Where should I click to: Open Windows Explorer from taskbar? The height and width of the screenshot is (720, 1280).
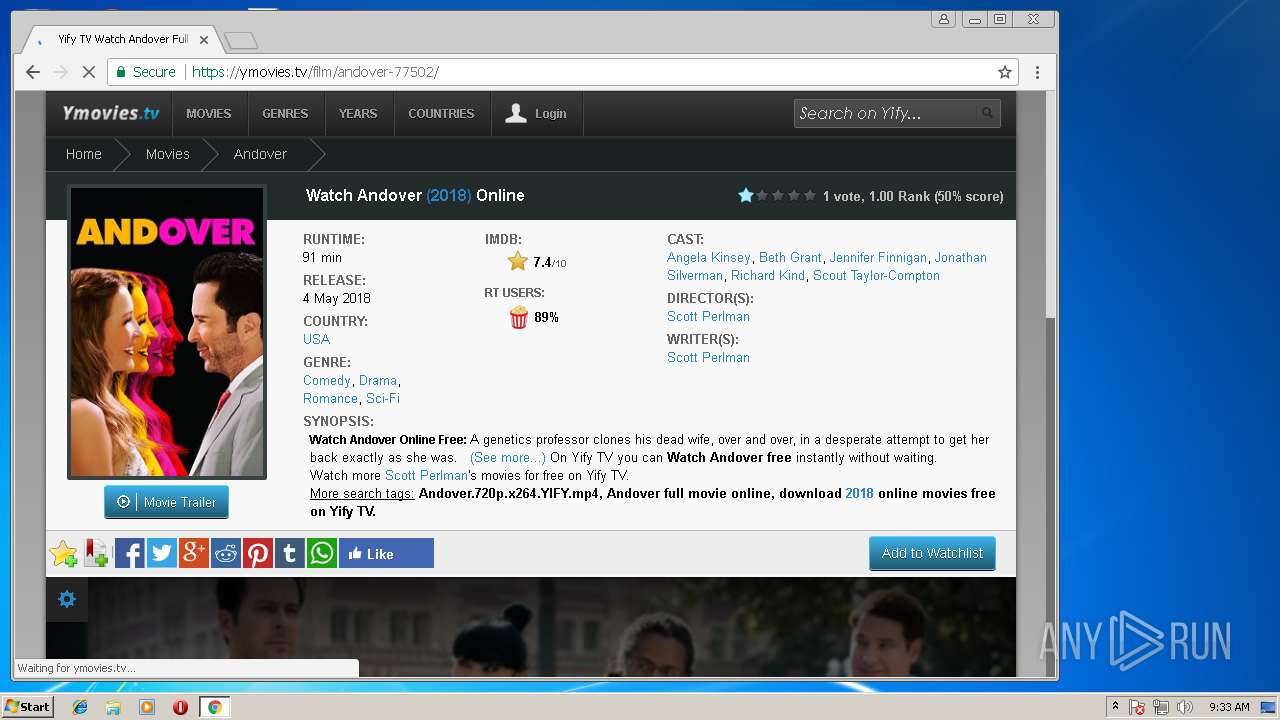coord(113,707)
